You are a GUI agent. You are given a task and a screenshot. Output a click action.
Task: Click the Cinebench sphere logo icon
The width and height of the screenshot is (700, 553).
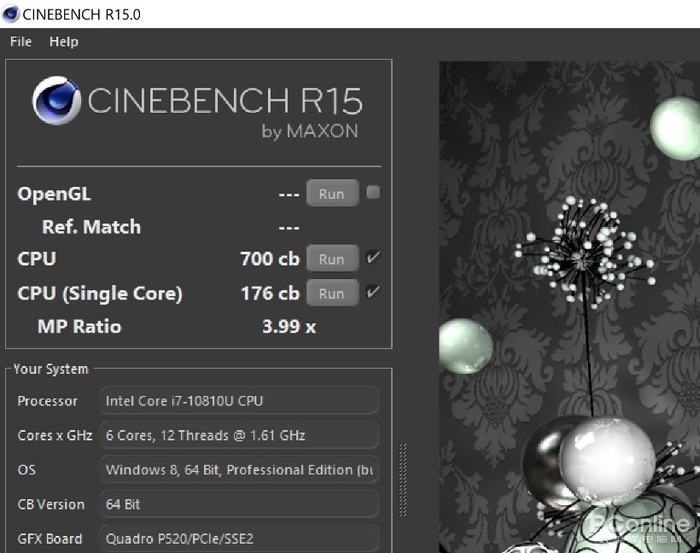57,101
